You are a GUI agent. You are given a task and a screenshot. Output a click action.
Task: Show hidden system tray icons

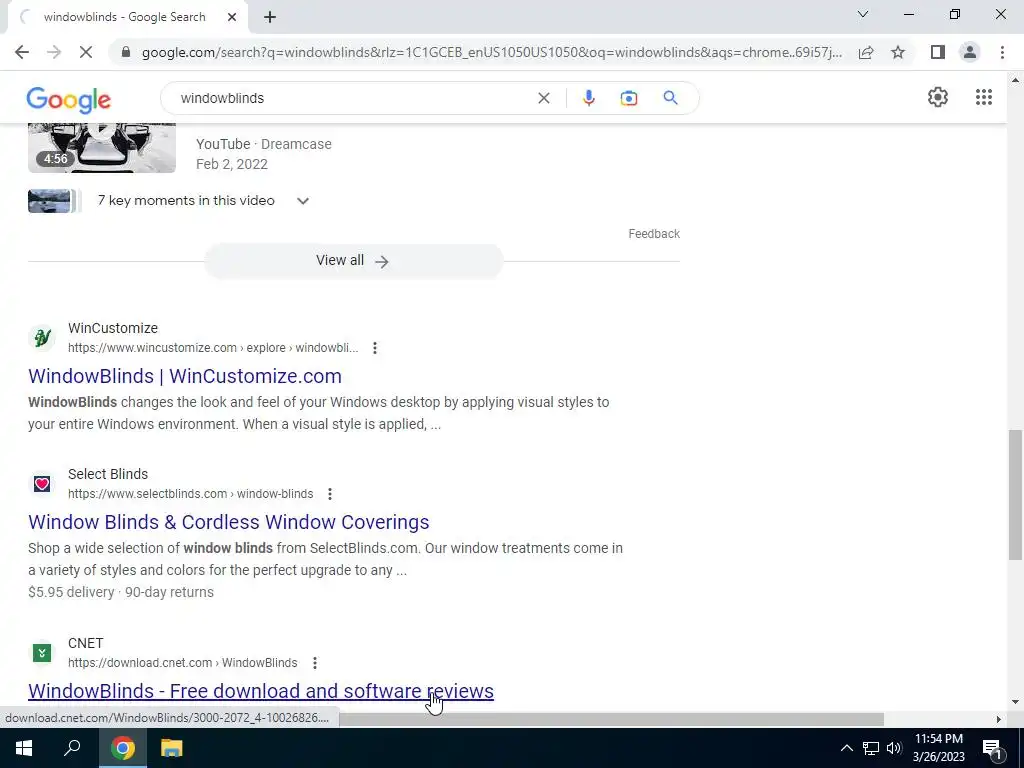846,748
